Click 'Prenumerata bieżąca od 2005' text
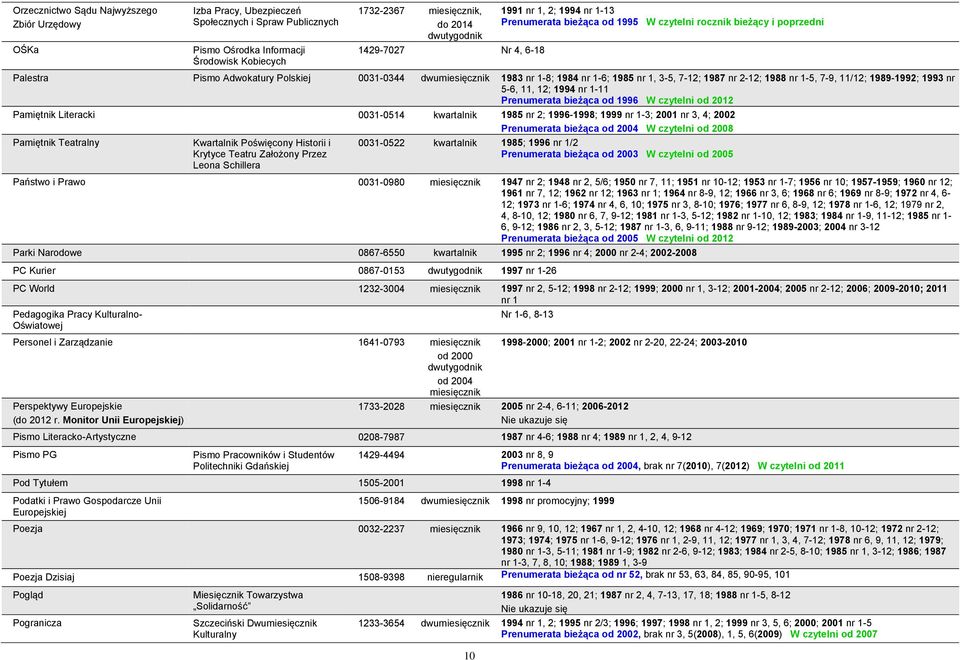 click(x=569, y=239)
